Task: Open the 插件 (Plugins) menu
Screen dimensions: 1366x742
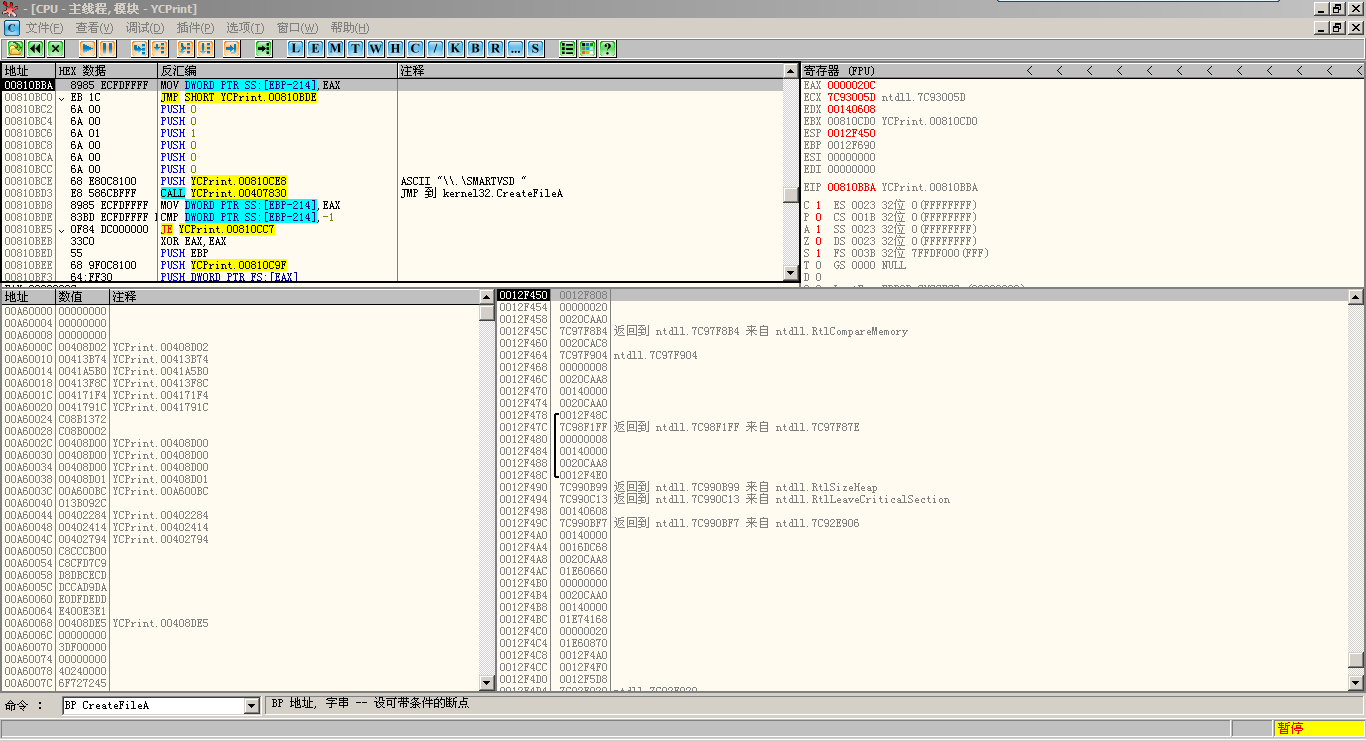Action: point(195,28)
